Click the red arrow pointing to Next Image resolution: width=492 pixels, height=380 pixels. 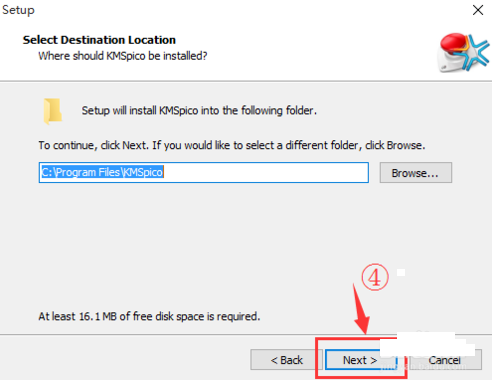[361, 308]
